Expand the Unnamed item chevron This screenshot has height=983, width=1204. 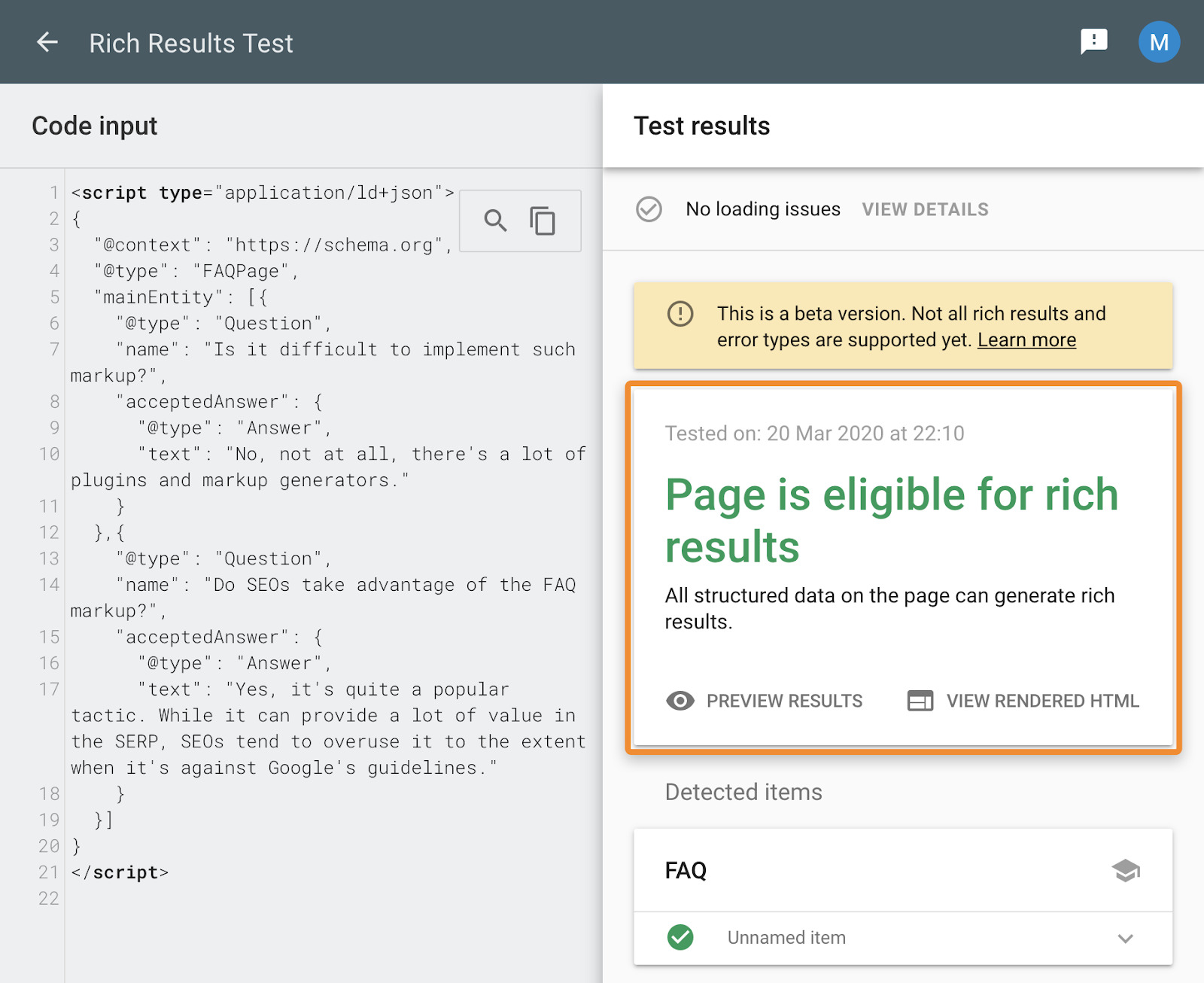click(x=1125, y=938)
